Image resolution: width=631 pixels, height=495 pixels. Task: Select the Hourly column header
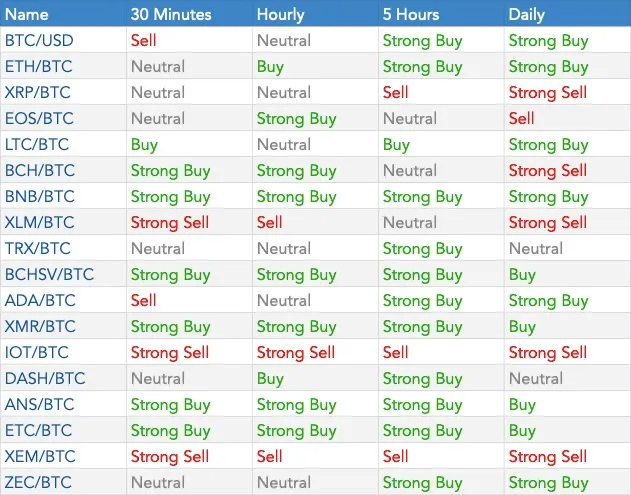click(280, 14)
